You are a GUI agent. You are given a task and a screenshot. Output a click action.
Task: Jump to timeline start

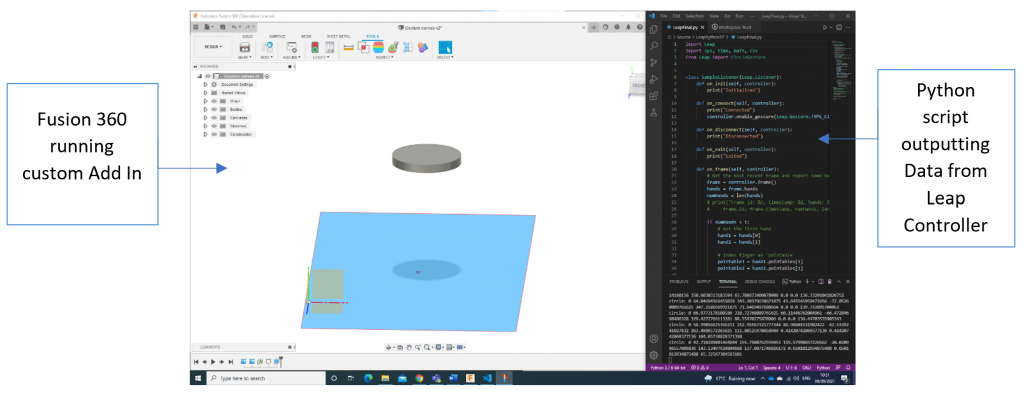pos(196,361)
